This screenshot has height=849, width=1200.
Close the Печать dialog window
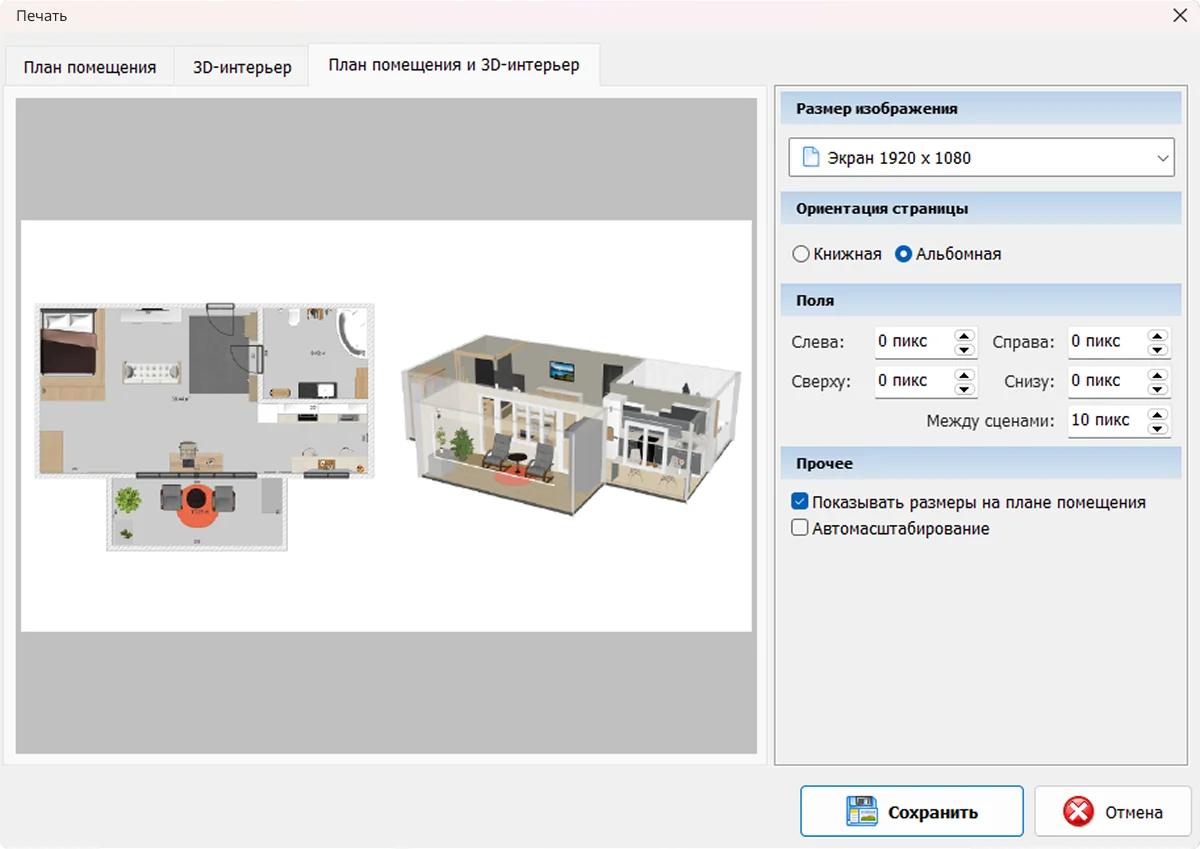(x=1178, y=16)
